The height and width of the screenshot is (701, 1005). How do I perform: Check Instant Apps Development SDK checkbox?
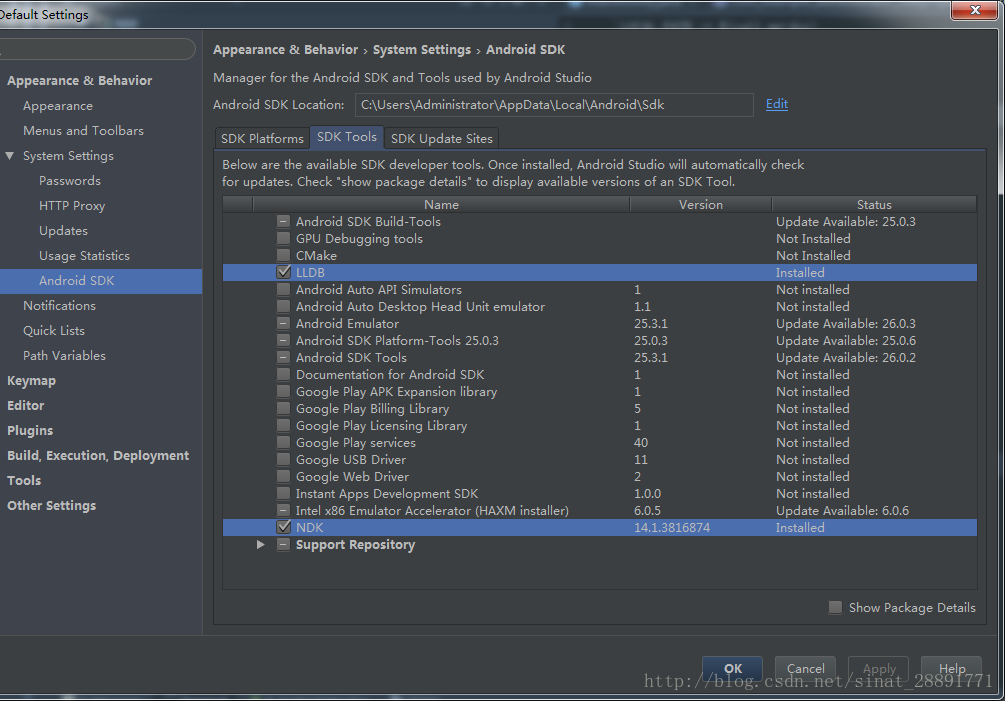point(283,493)
